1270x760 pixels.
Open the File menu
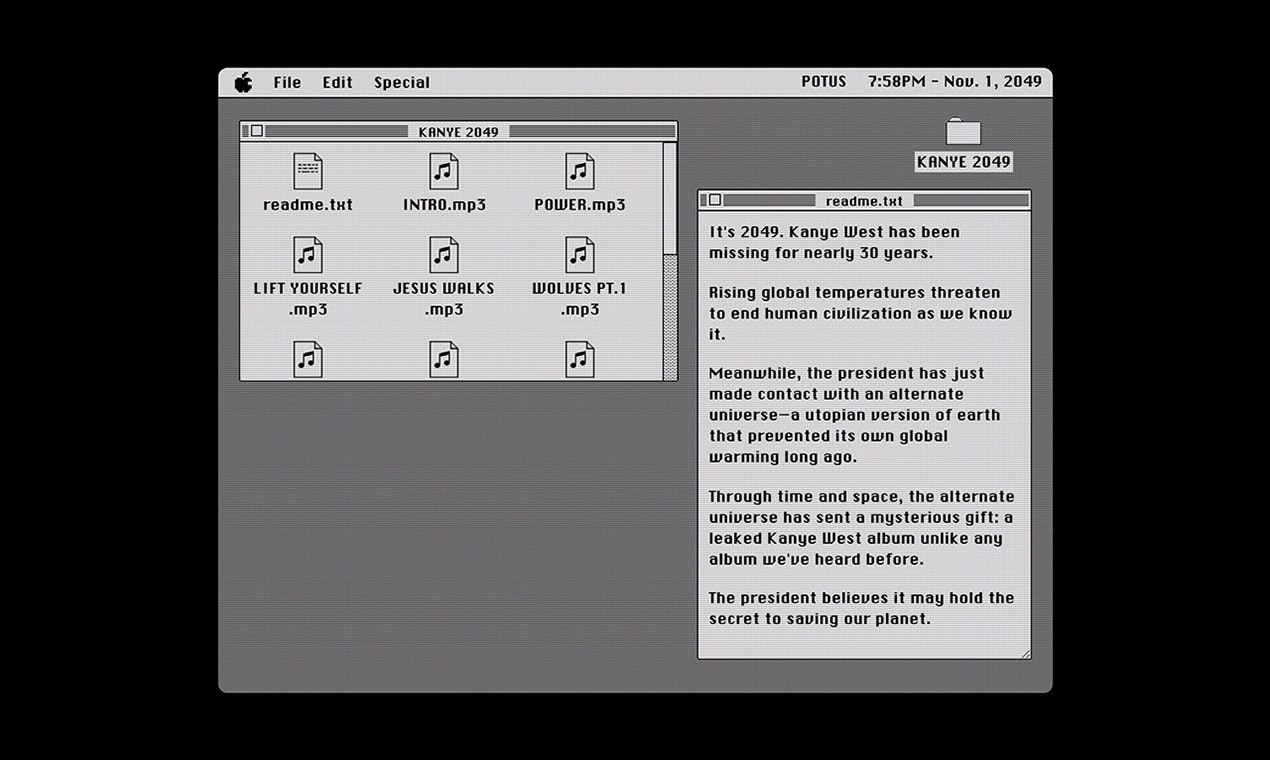coord(287,82)
